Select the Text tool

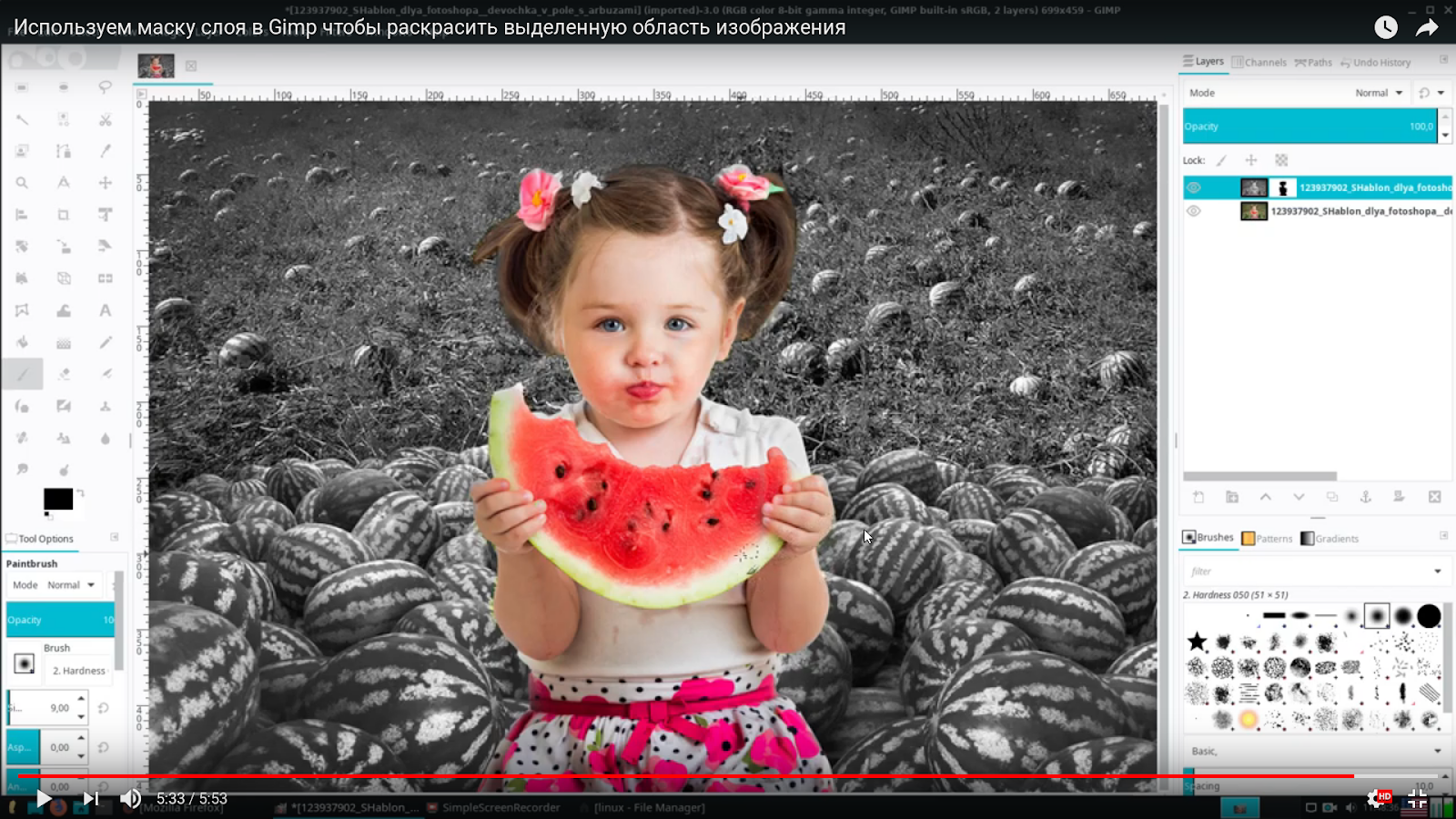106,310
